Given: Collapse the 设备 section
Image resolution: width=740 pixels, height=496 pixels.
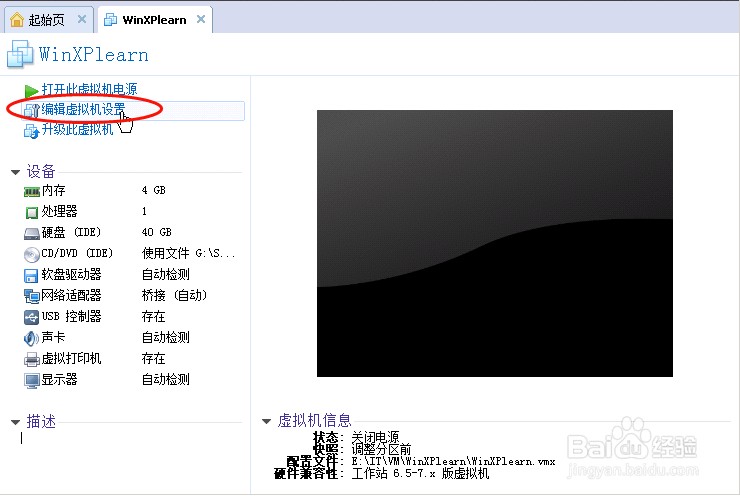Looking at the screenshot, I should point(16,172).
